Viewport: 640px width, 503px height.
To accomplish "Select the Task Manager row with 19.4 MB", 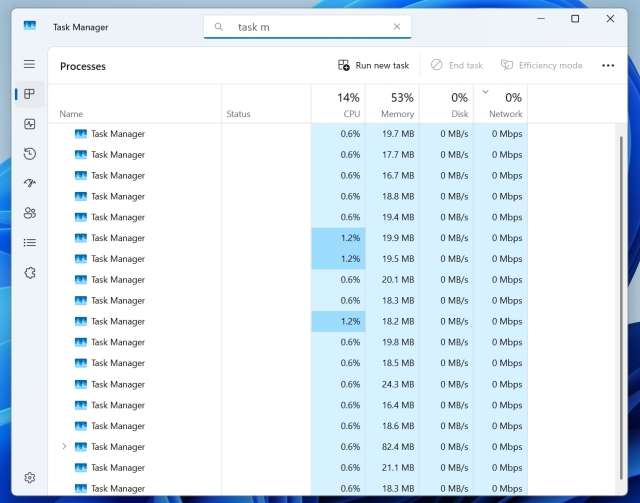I will 288,217.
